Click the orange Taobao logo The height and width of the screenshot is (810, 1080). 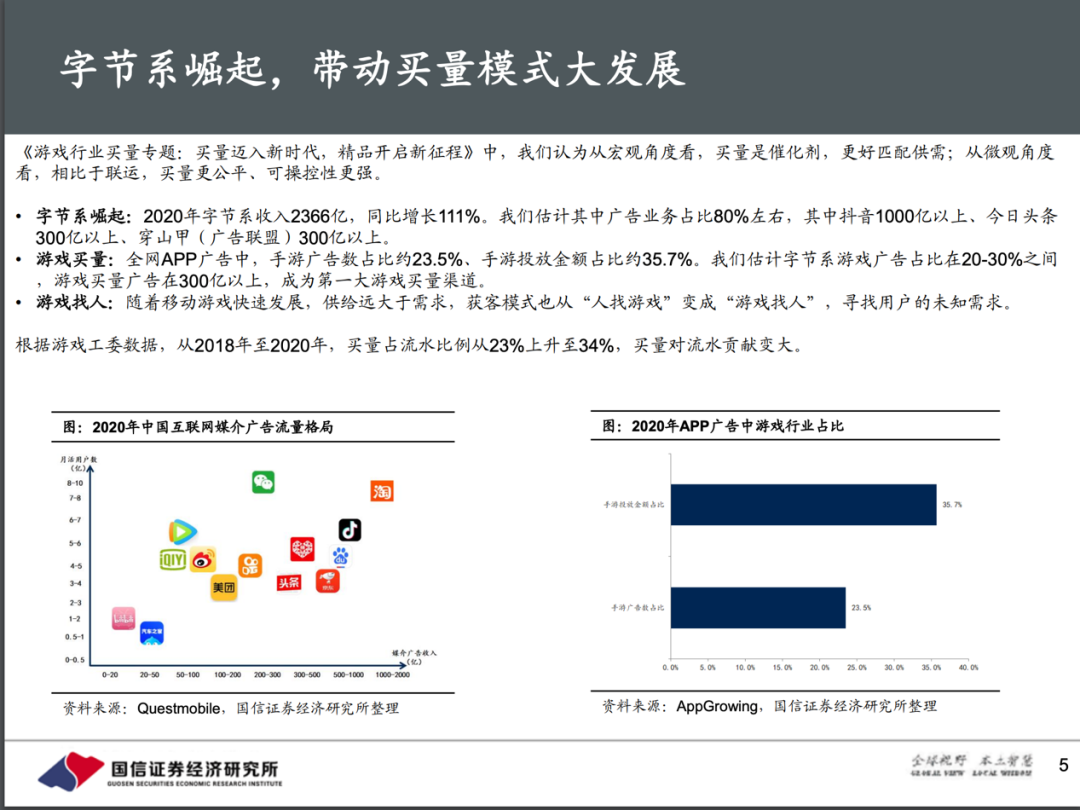click(x=381, y=491)
